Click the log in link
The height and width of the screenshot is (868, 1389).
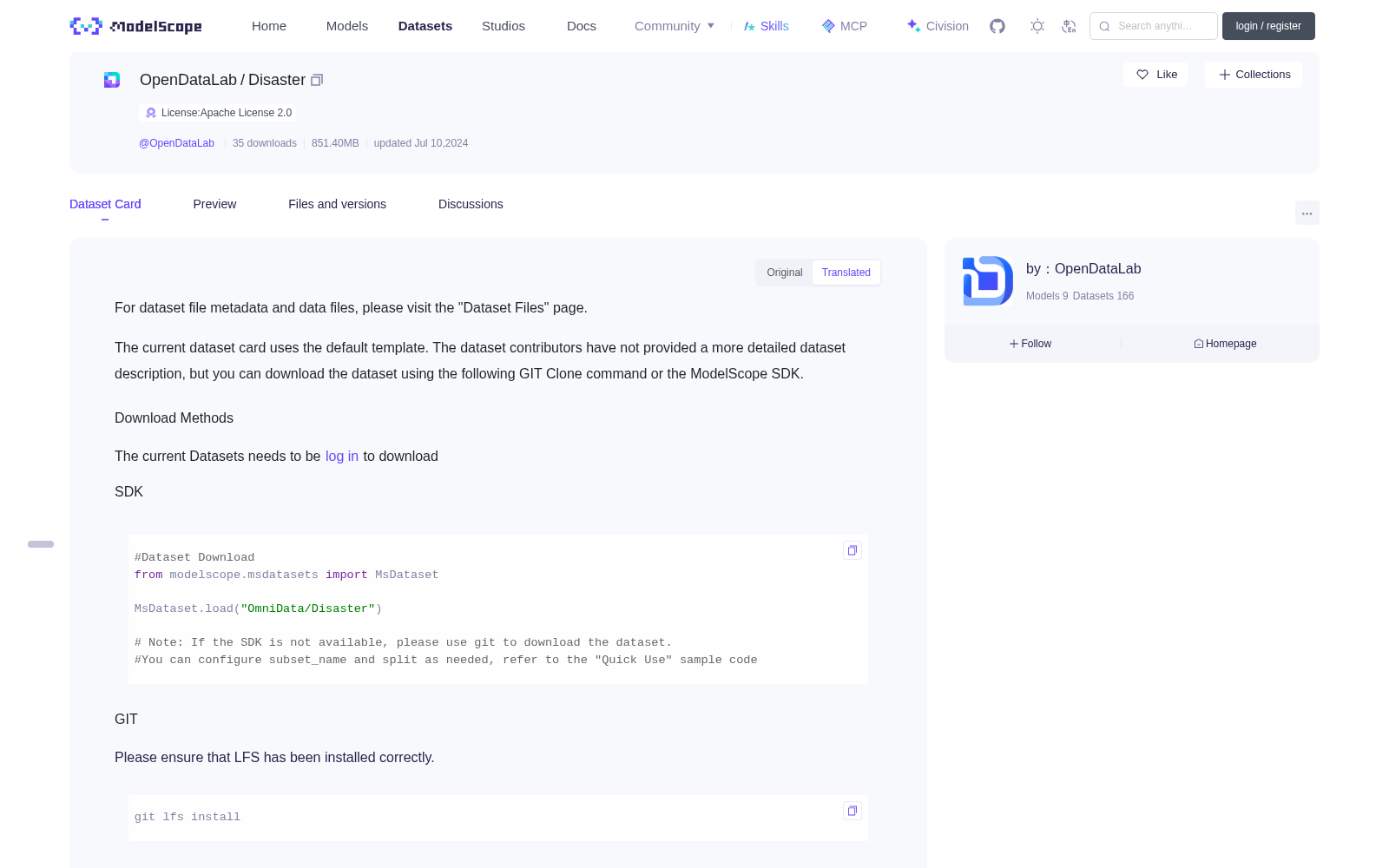click(342, 457)
